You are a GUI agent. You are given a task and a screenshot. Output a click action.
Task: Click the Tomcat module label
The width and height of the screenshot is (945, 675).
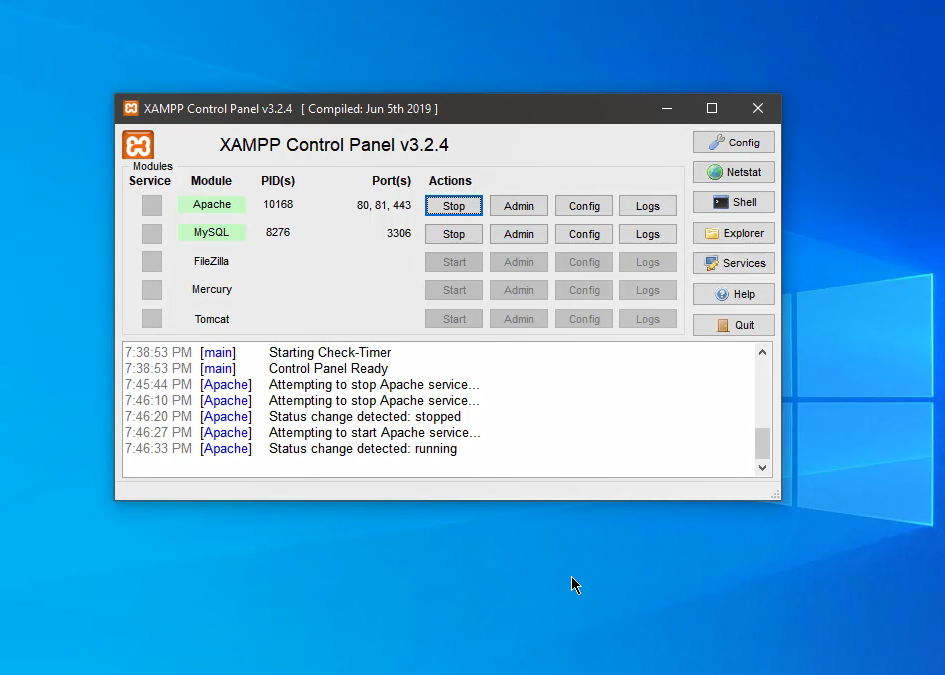click(x=212, y=319)
